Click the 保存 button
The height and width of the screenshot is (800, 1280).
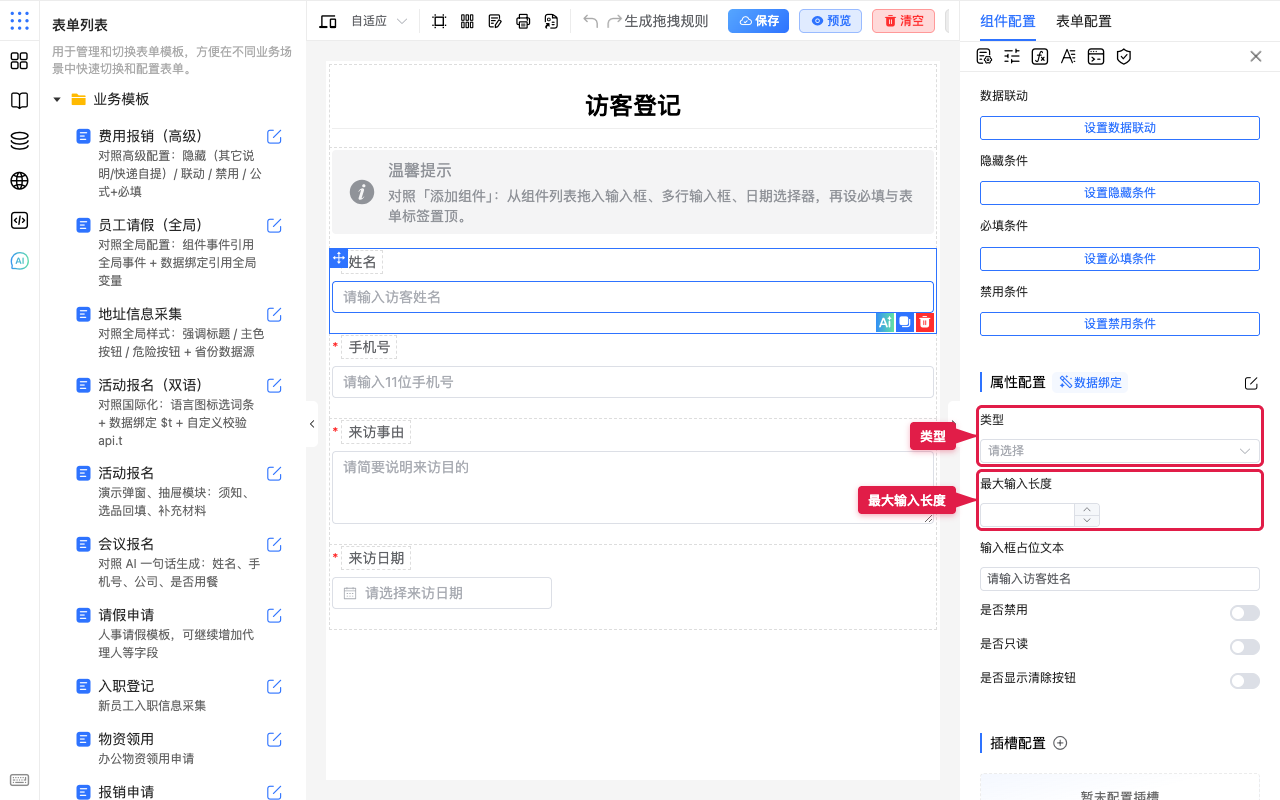pos(758,21)
